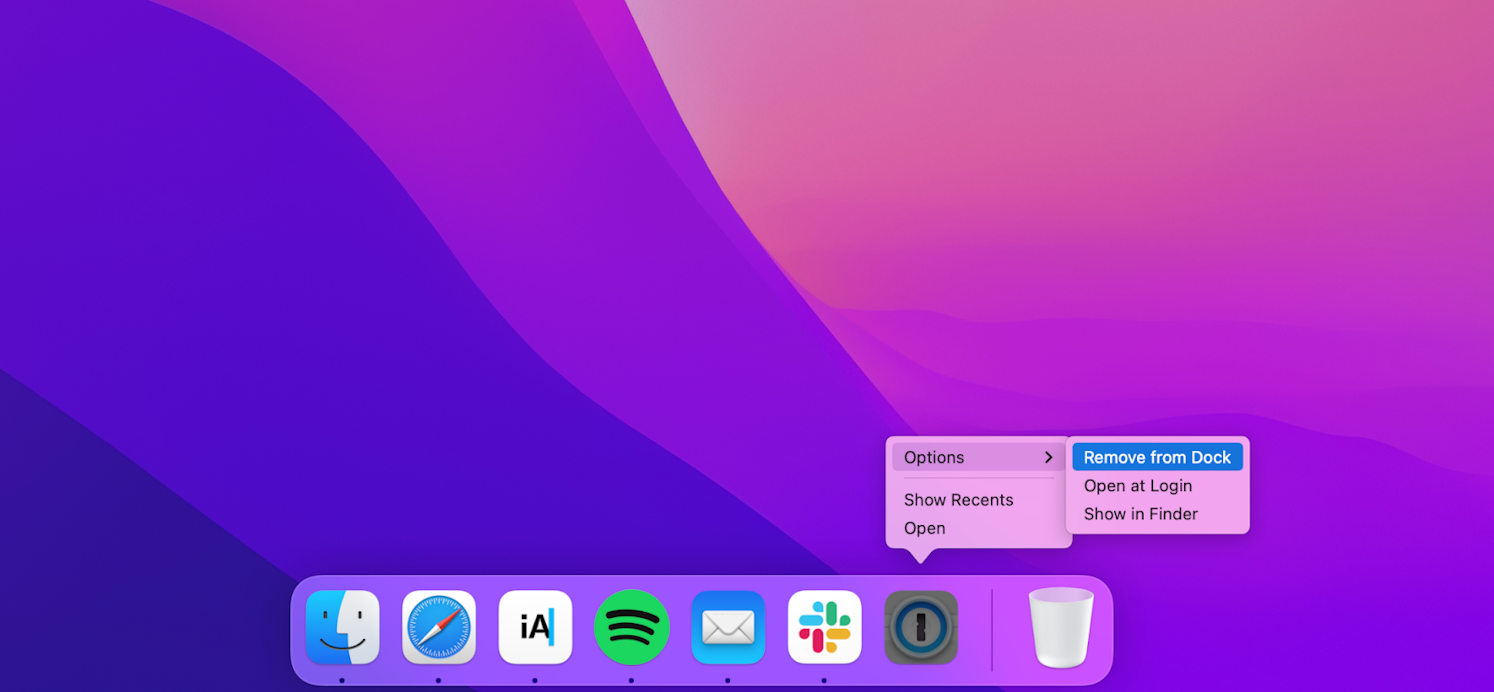Choose "Show in Finder" in the submenu
The image size is (1494, 692).
point(1141,514)
